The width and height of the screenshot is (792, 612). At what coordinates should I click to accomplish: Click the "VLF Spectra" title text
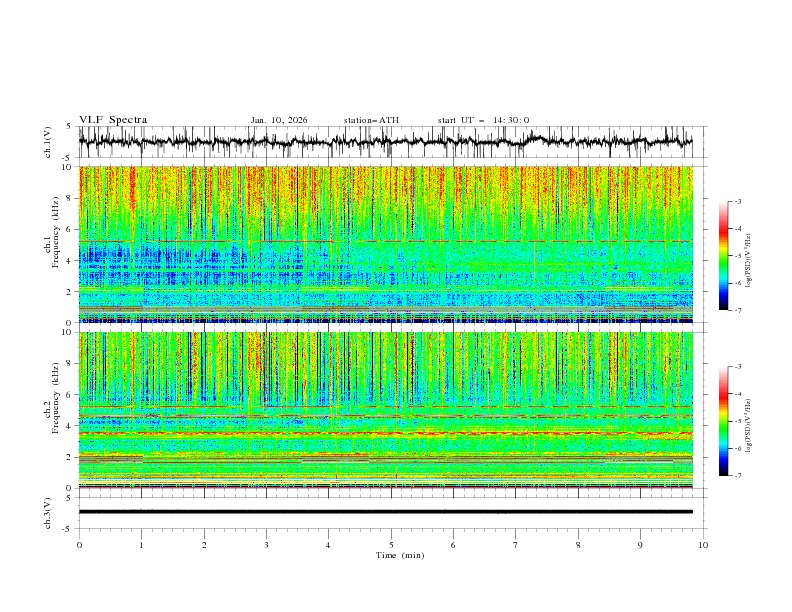(113, 120)
